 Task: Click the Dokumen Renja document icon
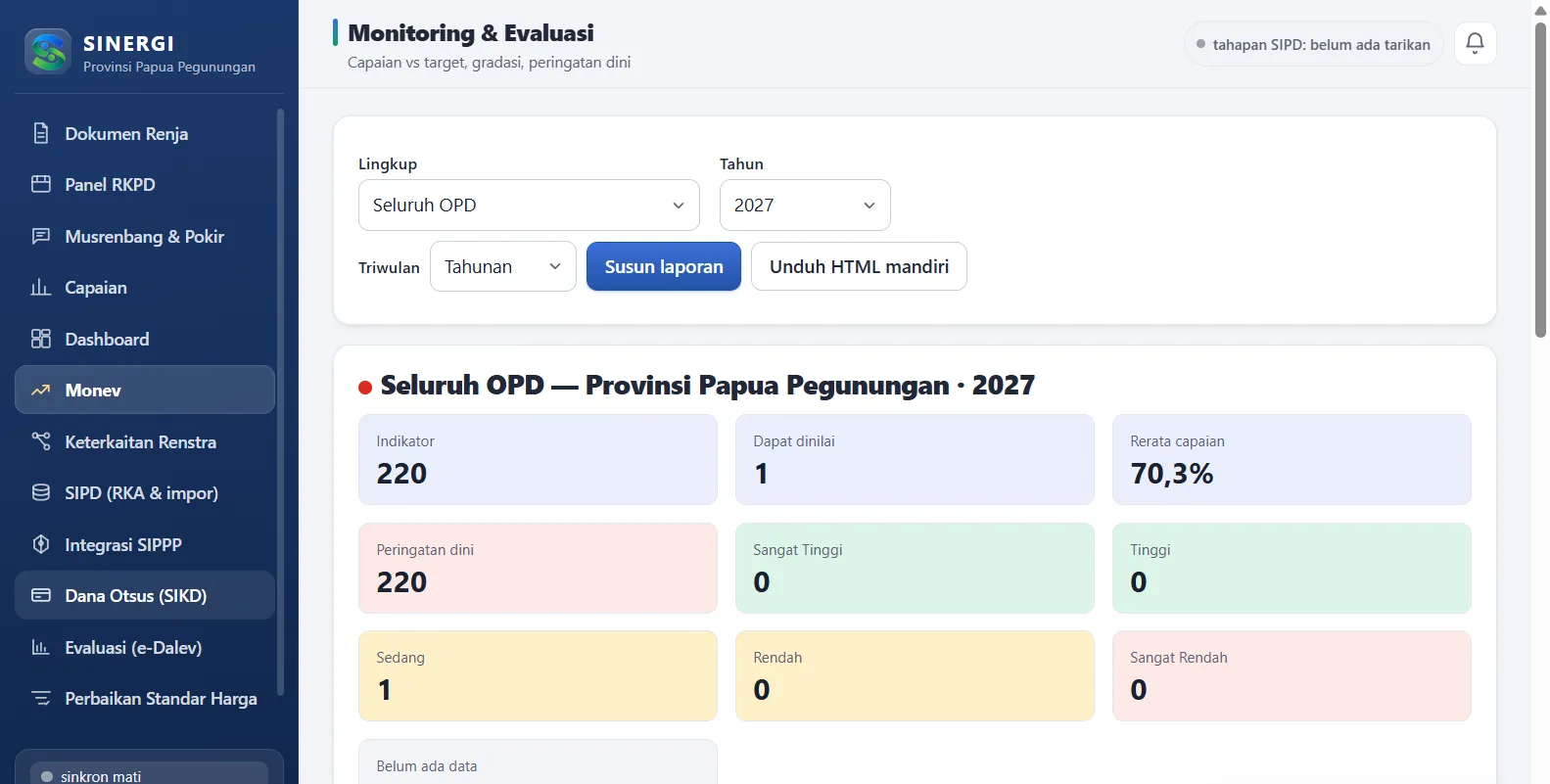(41, 133)
